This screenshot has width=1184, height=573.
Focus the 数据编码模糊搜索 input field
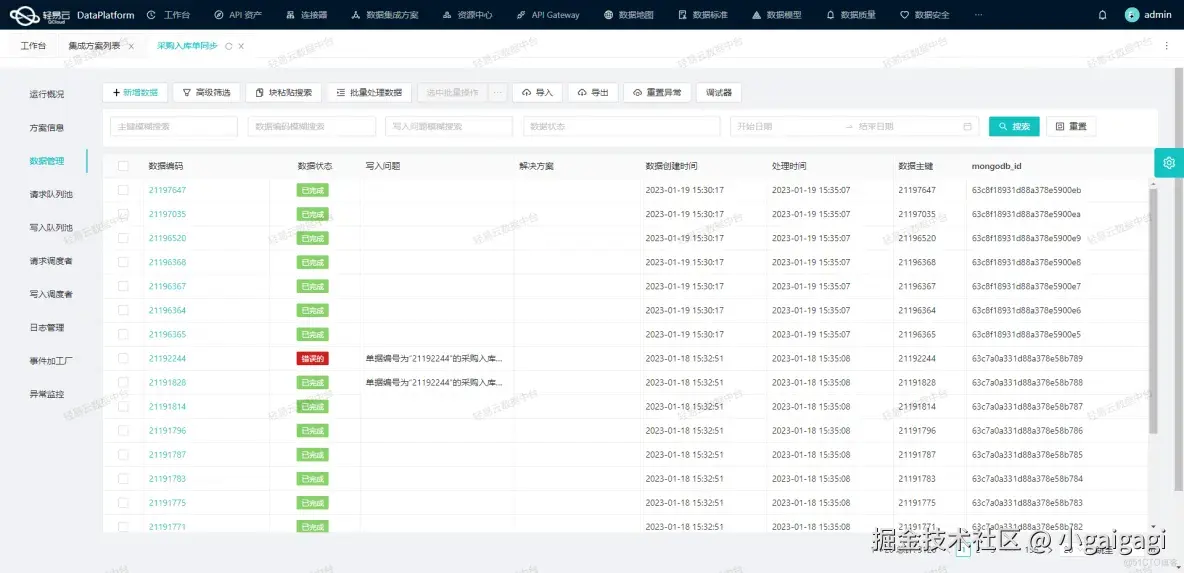311,127
